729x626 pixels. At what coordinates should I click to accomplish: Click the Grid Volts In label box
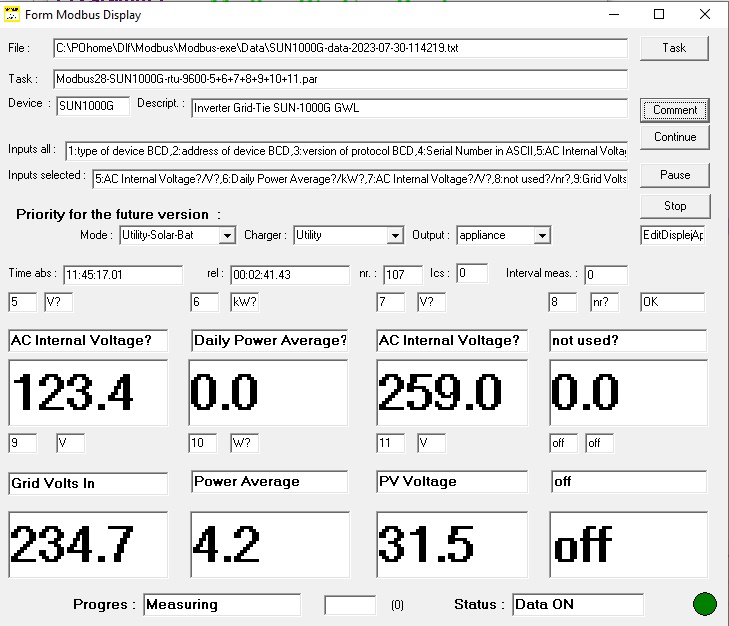[x=88, y=483]
